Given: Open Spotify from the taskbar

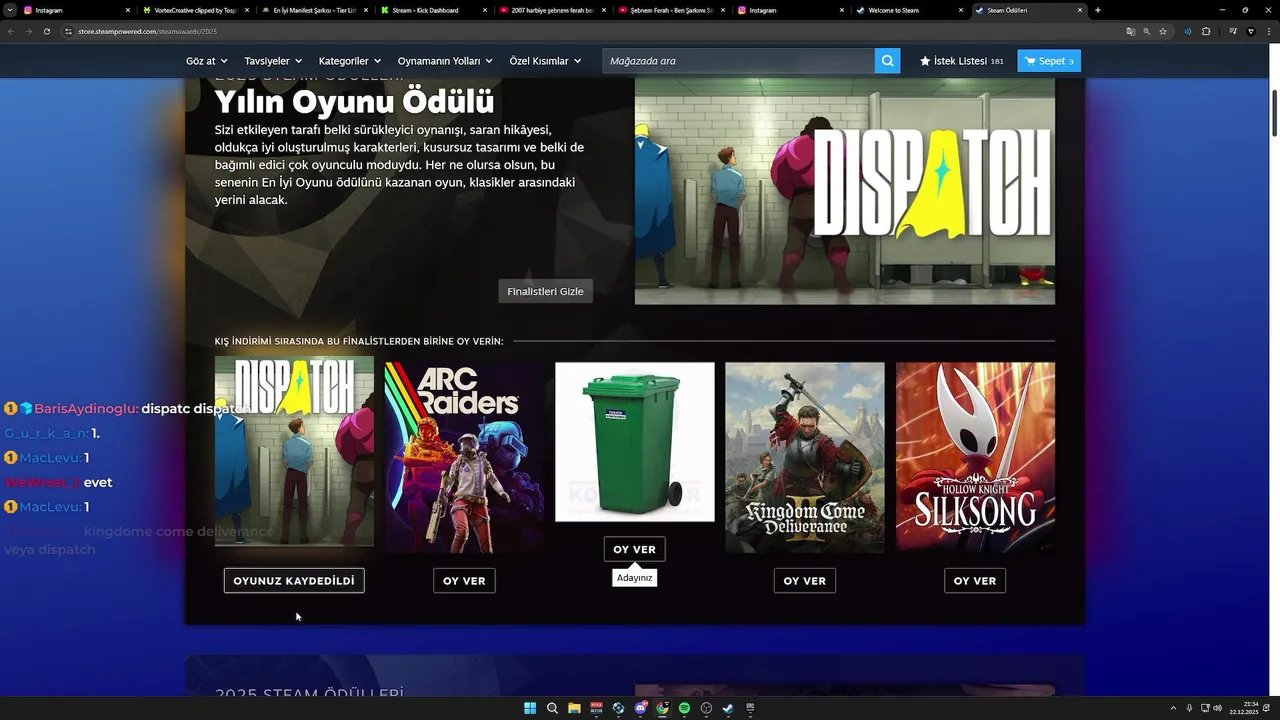Looking at the screenshot, I should pos(684,708).
